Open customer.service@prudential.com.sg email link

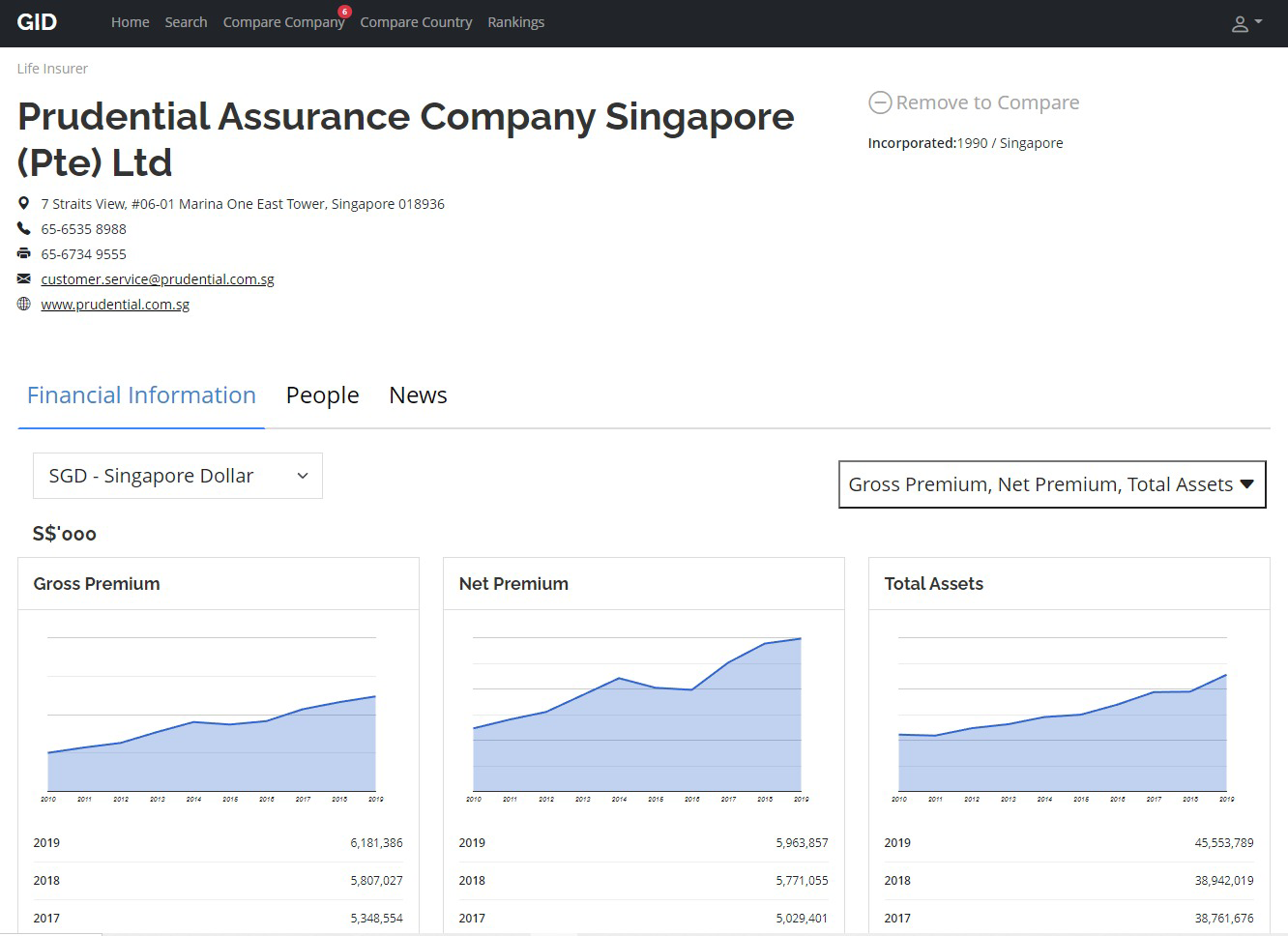click(158, 278)
